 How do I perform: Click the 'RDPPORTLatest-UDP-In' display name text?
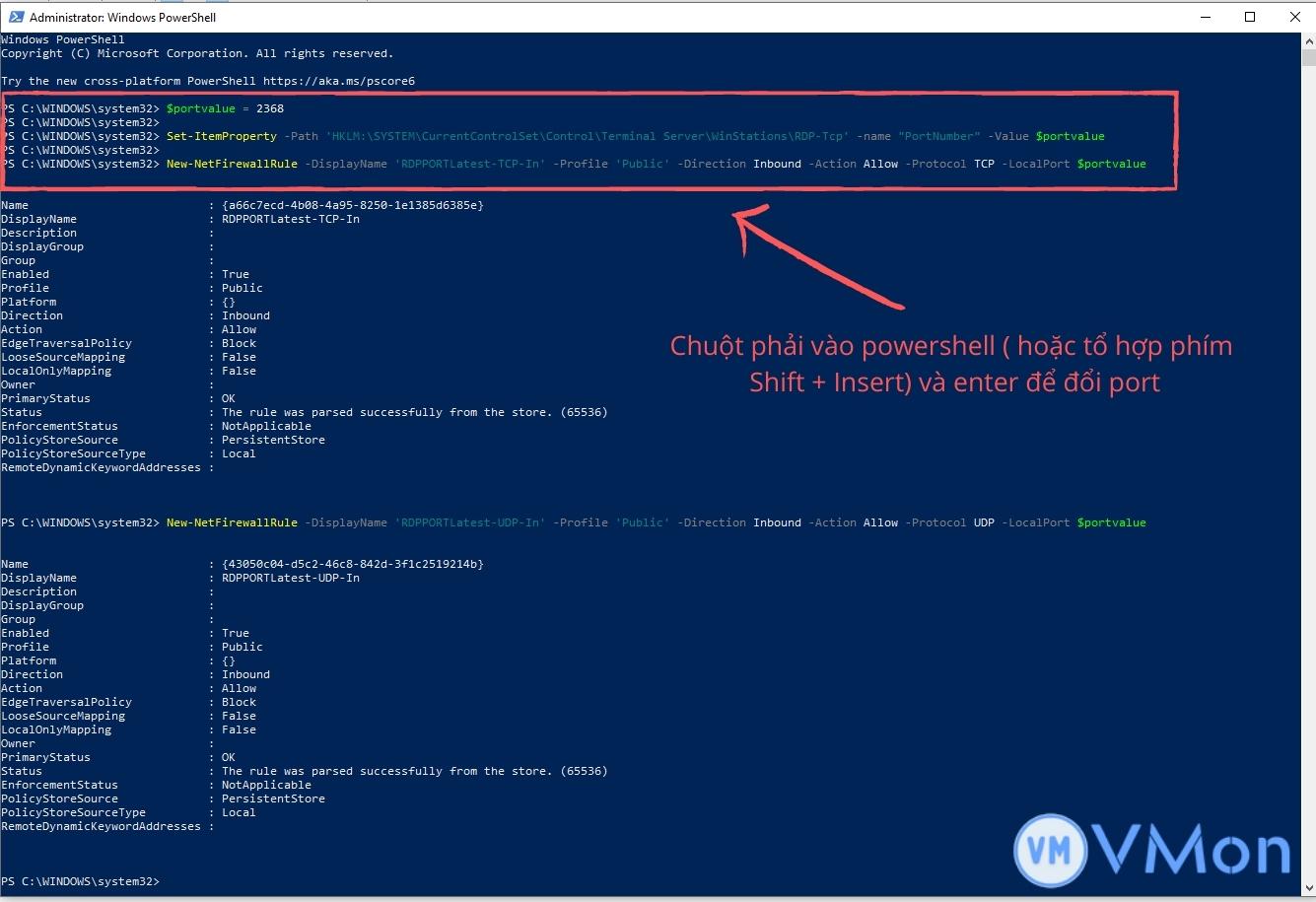click(x=469, y=522)
